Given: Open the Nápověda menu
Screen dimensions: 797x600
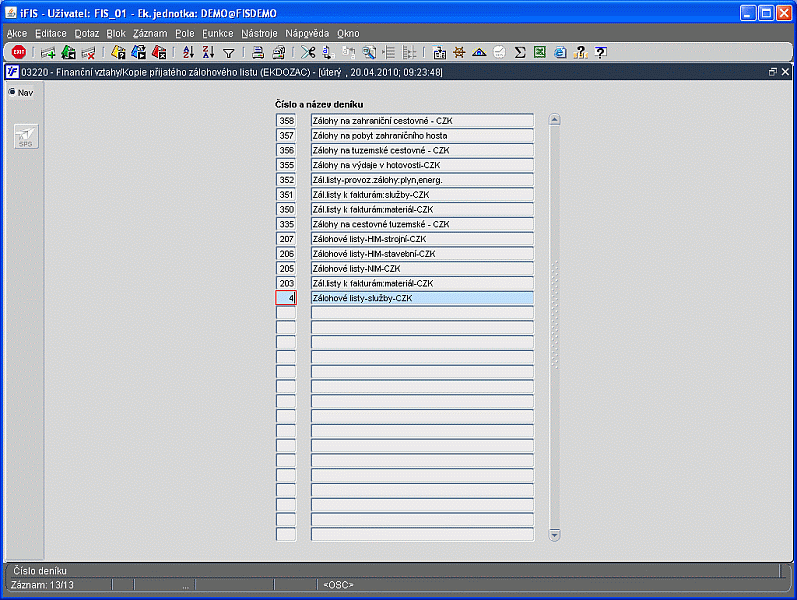Looking at the screenshot, I should pyautogui.click(x=307, y=34).
